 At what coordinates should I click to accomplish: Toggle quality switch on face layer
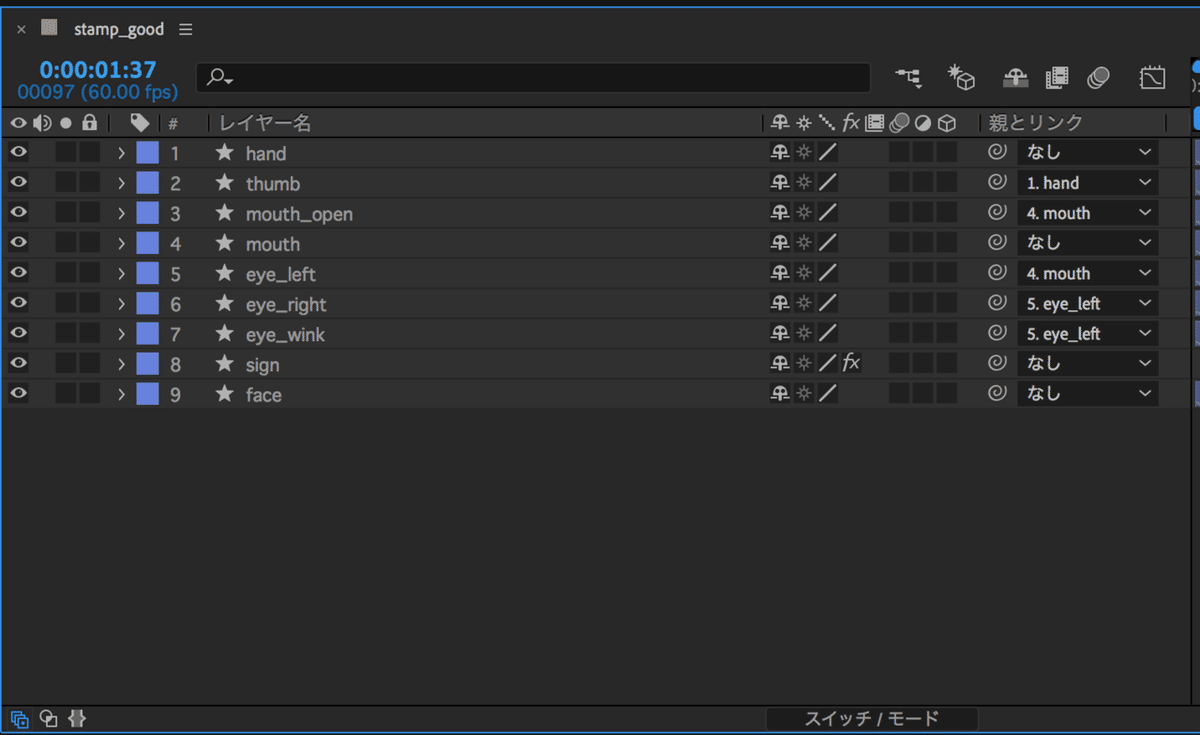click(828, 393)
